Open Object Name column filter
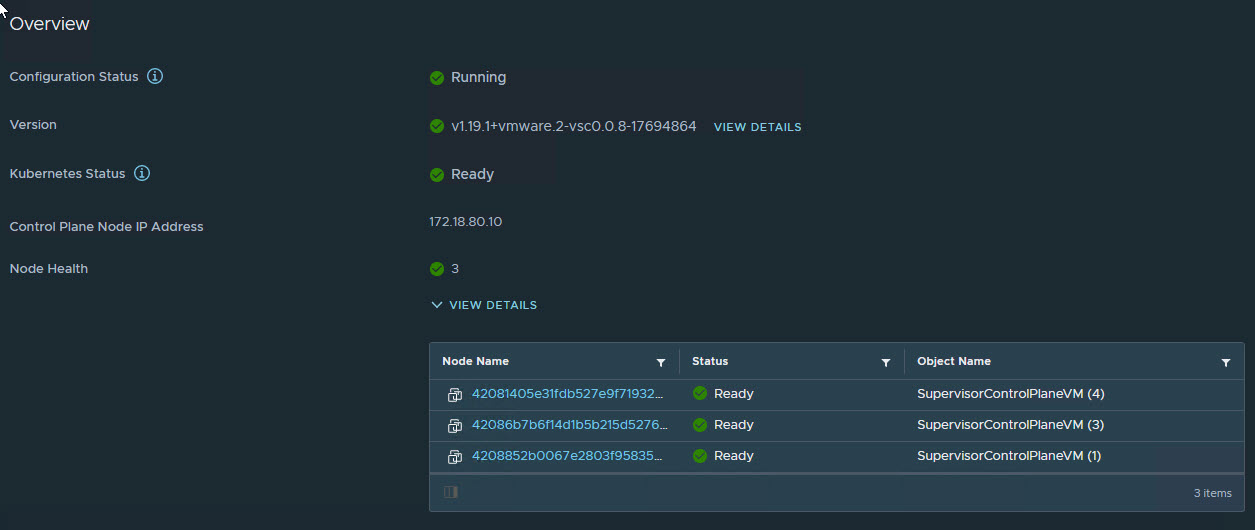 pyautogui.click(x=1226, y=363)
